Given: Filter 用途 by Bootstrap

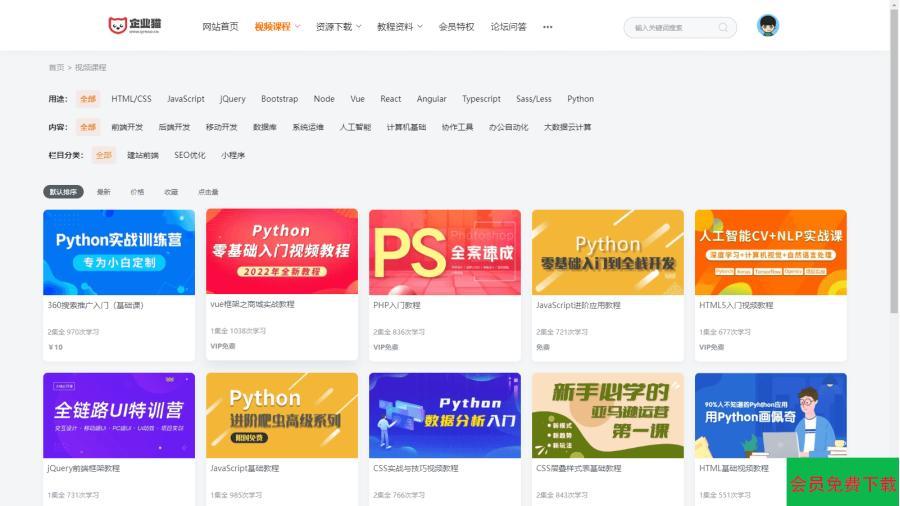Looking at the screenshot, I should pos(280,99).
